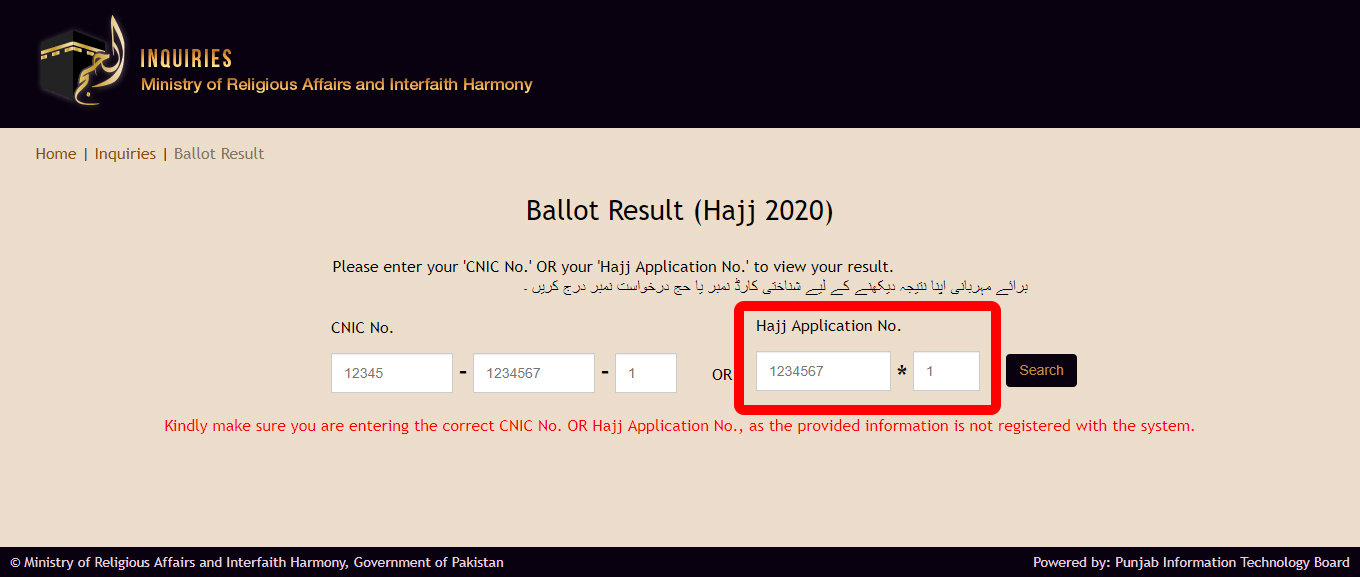This screenshot has height=577, width=1360.
Task: Focus the last single-digit CNIC field
Action: pyautogui.click(x=645, y=373)
